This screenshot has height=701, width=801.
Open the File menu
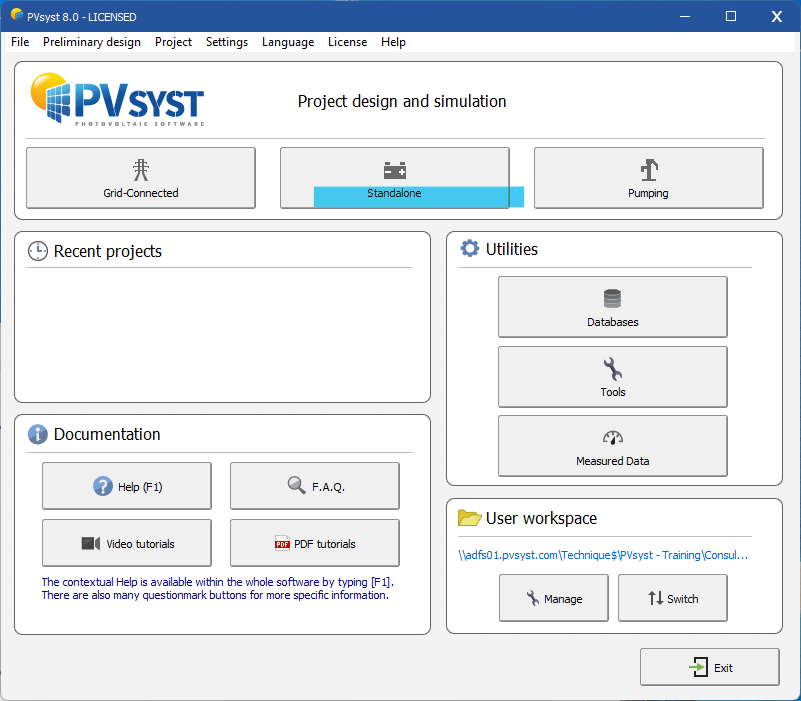tap(20, 42)
